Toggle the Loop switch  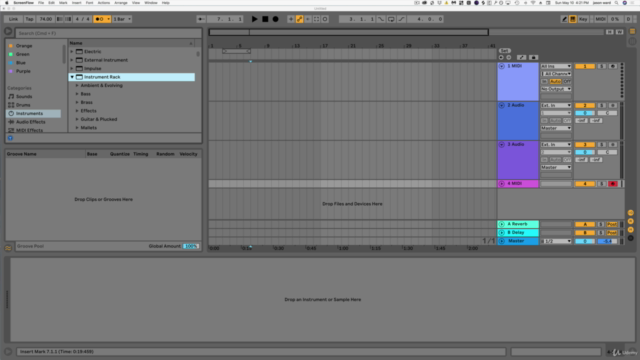tap(391, 19)
